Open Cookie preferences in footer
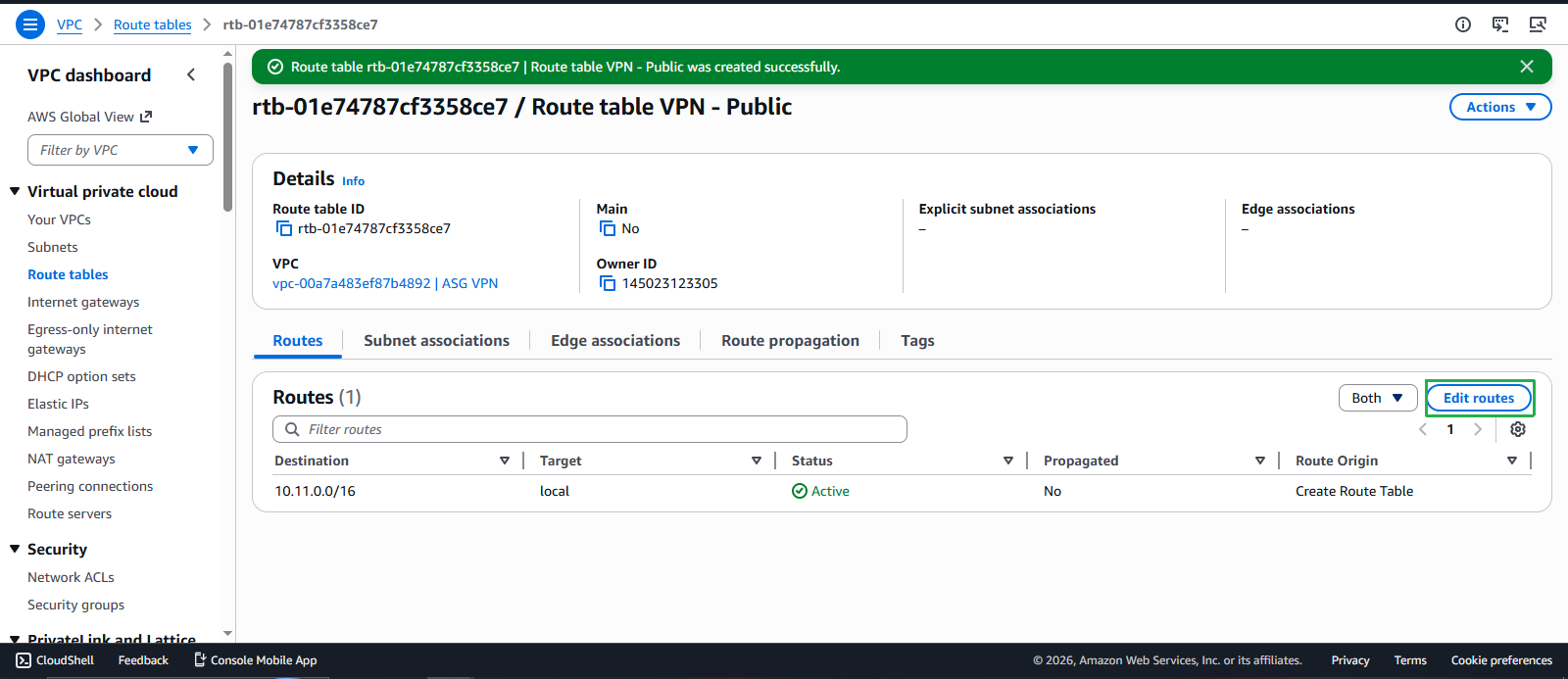 click(1501, 660)
